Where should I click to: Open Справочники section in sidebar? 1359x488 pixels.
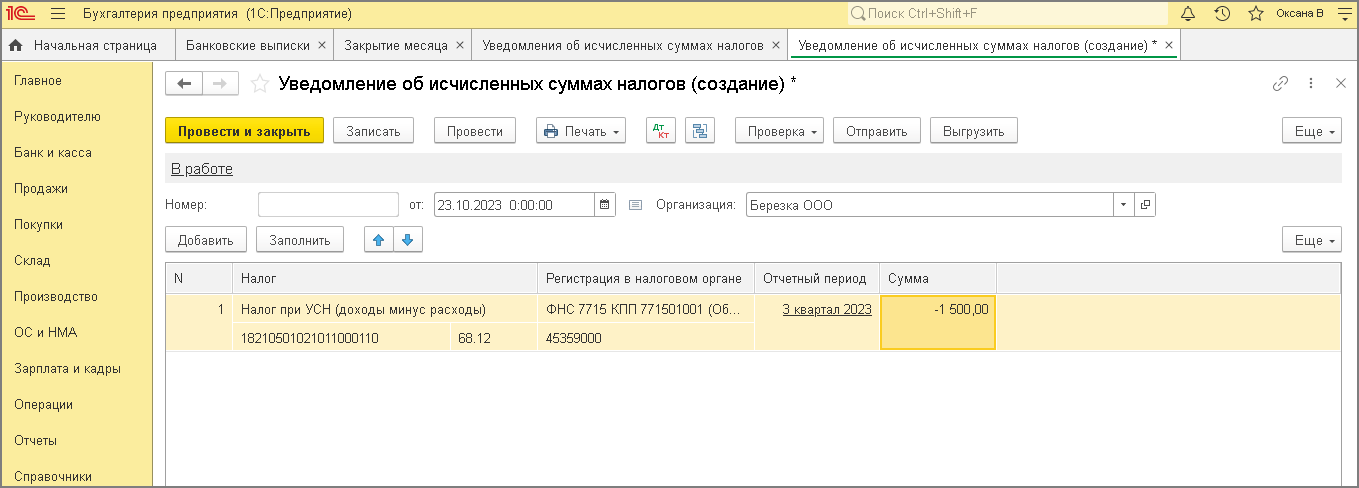click(53, 477)
